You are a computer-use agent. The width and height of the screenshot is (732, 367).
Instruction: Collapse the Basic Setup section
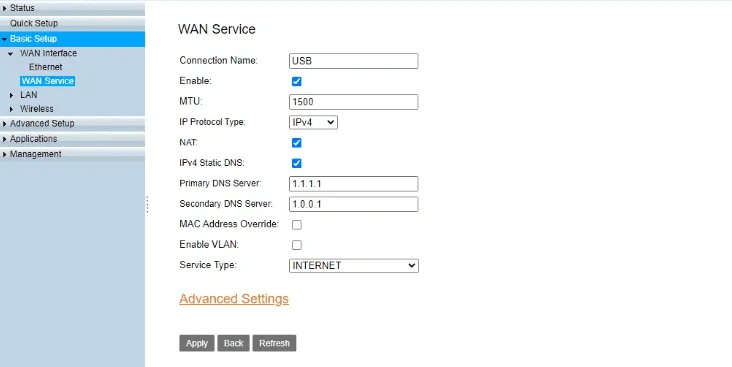coord(5,39)
